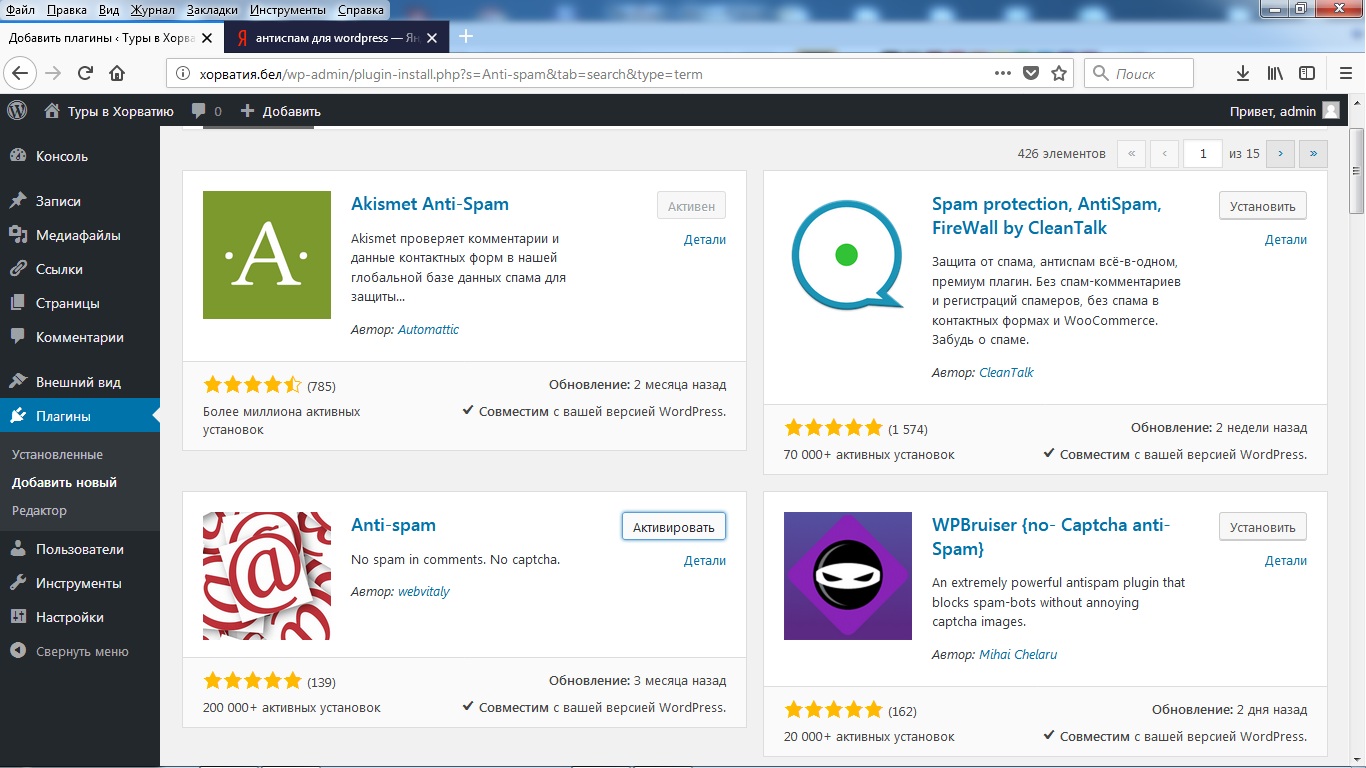The height and width of the screenshot is (768, 1366).
Task: Activate the Anti-spam plugin
Action: tap(673, 527)
